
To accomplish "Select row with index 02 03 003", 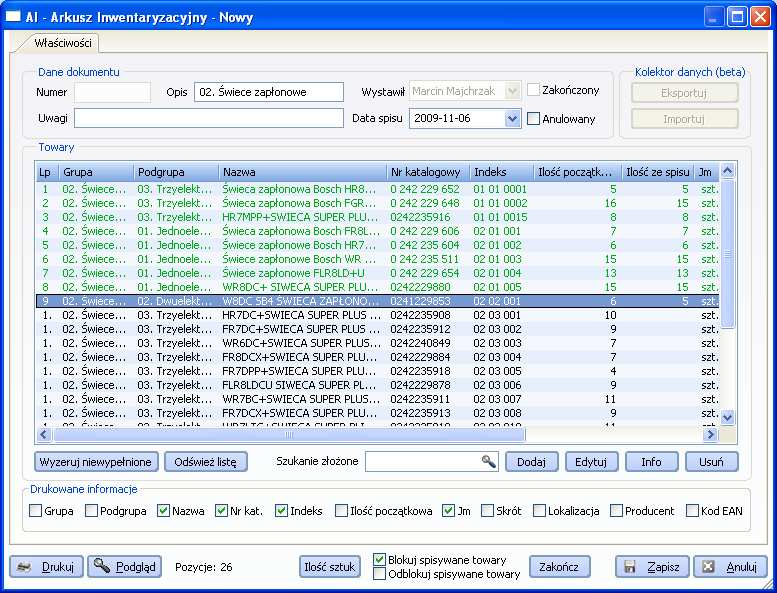I will (x=378, y=343).
